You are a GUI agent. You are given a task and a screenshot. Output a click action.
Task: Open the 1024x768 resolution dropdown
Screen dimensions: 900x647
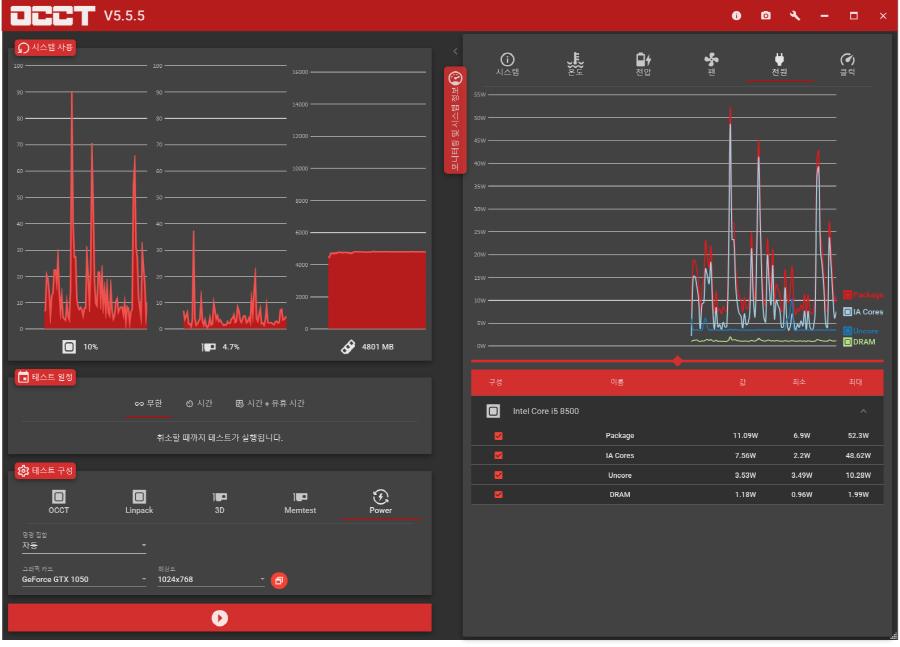point(211,579)
